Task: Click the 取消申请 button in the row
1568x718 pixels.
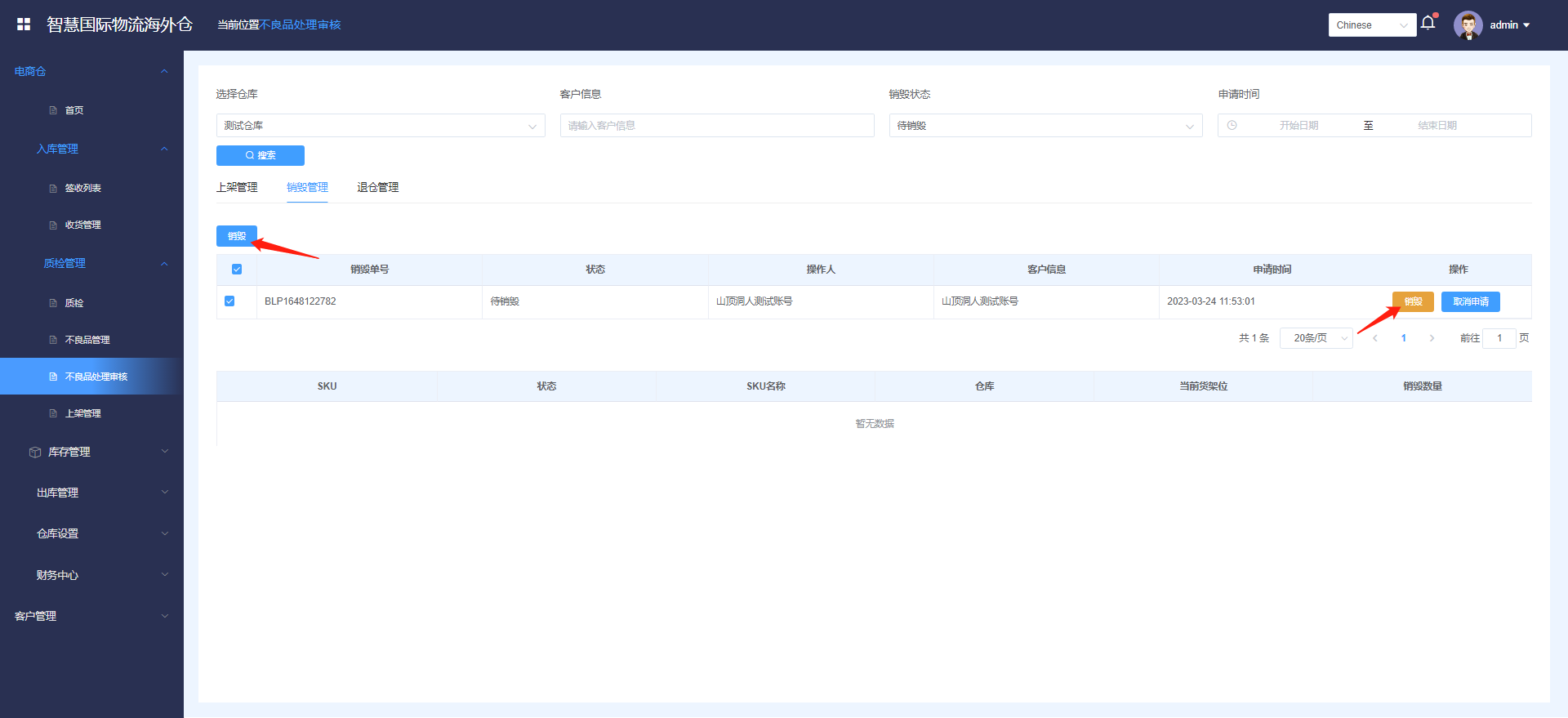Action: coord(1470,301)
